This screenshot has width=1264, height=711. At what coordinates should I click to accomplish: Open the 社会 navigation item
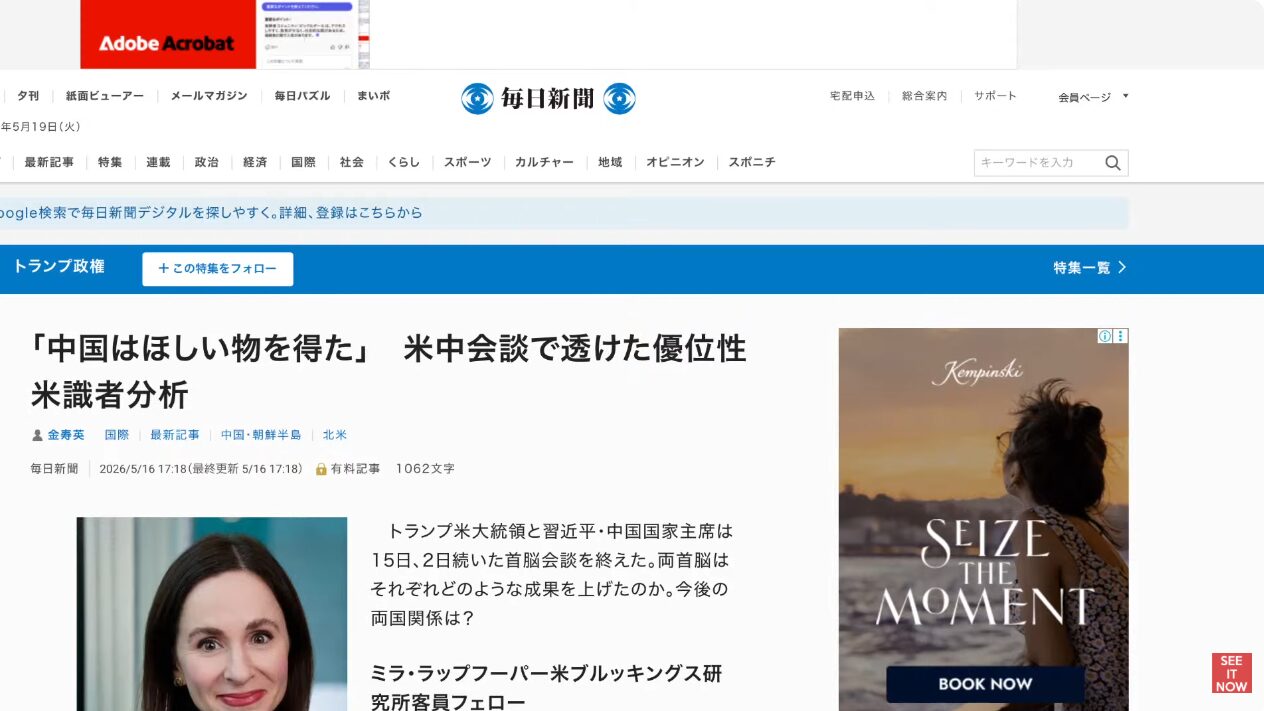pyautogui.click(x=352, y=162)
